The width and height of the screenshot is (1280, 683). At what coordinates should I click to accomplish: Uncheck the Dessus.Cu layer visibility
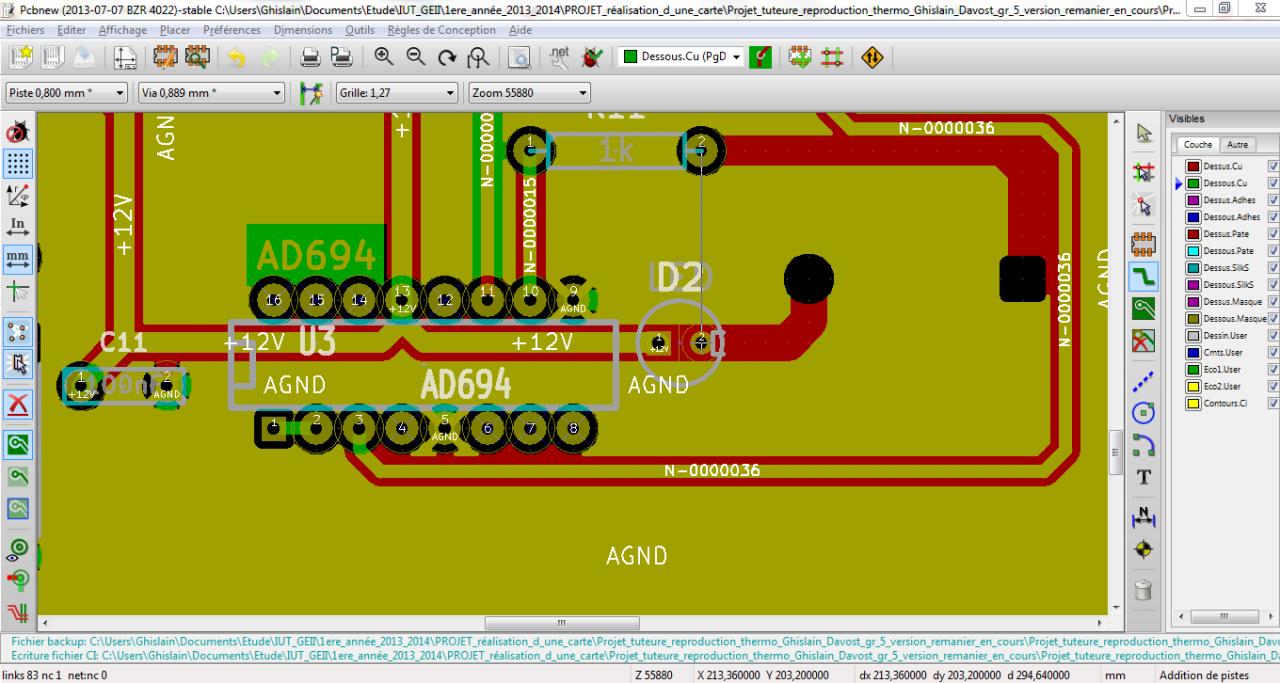[1273, 166]
